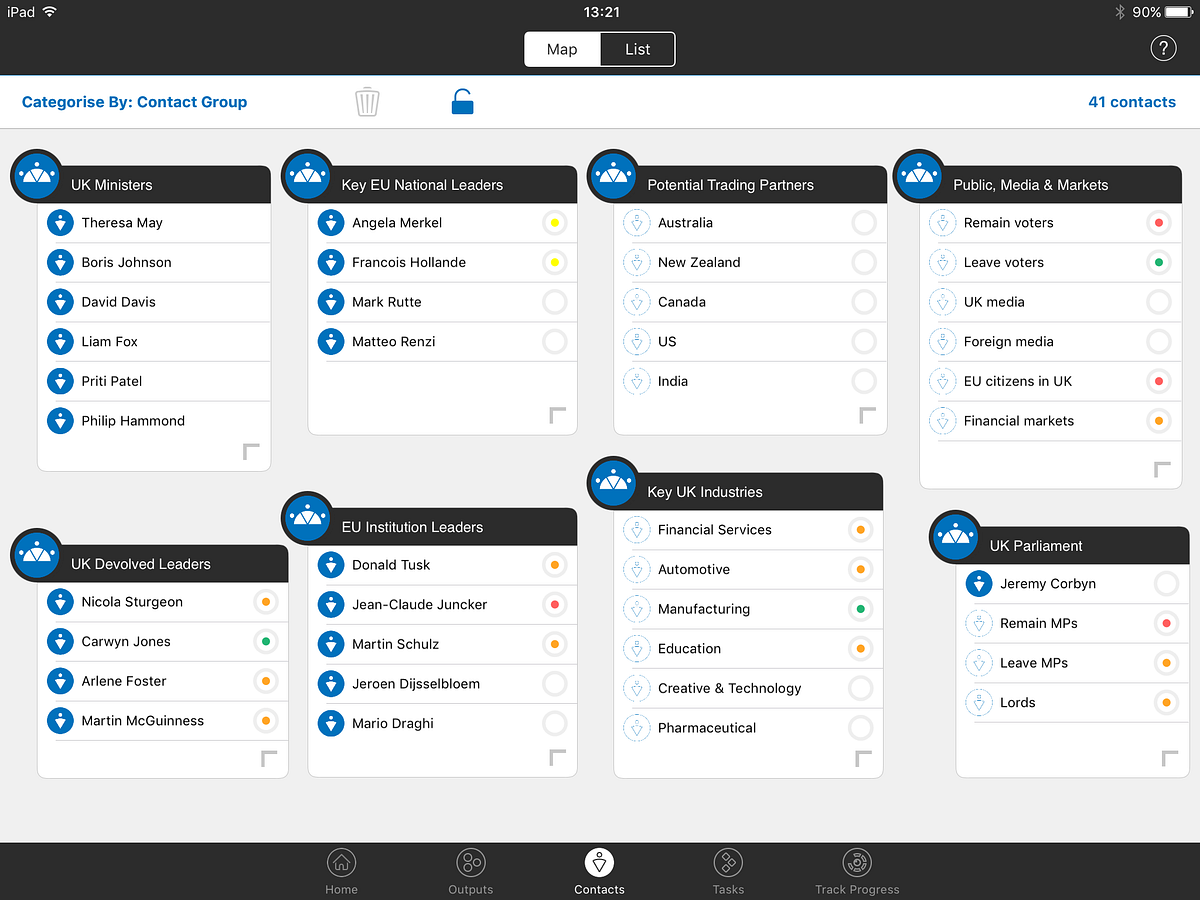This screenshot has width=1200, height=900.
Task: Toggle the blue padlock unlock icon
Action: 462,102
